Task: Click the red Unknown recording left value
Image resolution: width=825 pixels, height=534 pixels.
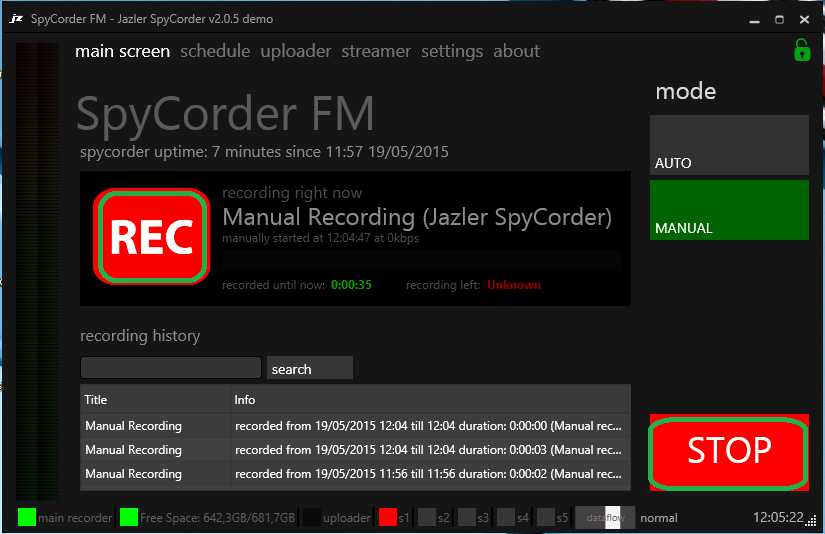Action: click(514, 285)
